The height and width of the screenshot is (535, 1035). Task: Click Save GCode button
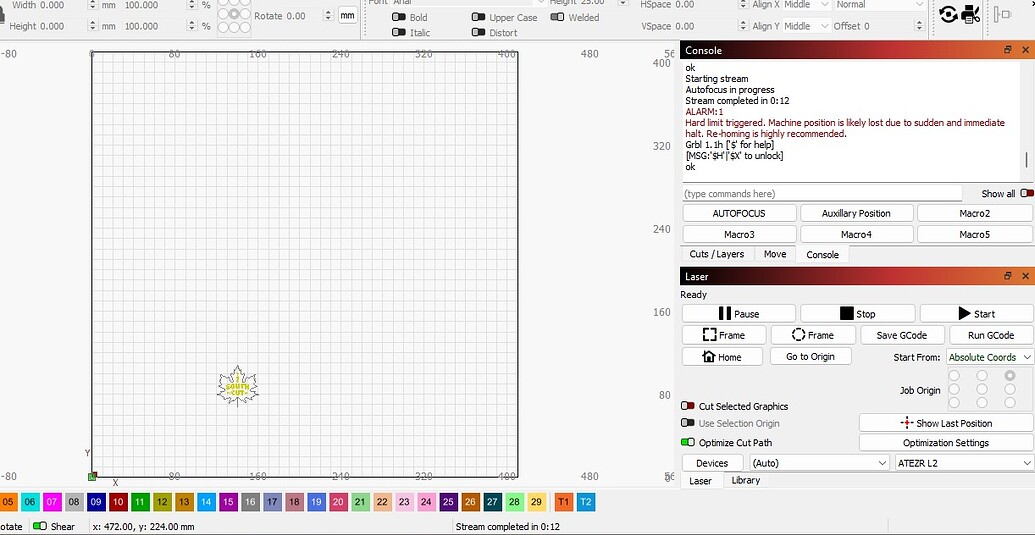[902, 335]
